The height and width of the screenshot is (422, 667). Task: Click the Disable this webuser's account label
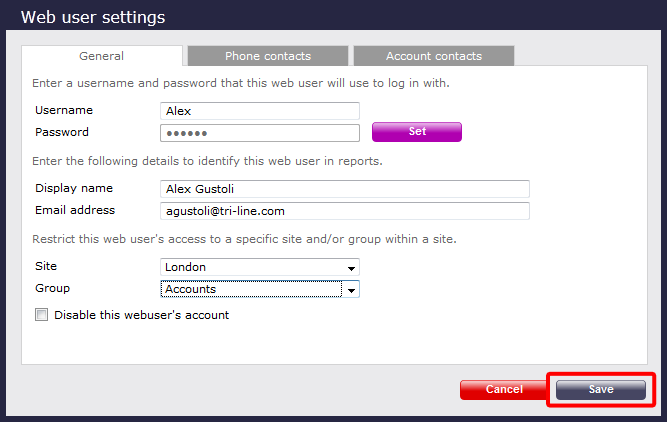pos(142,315)
